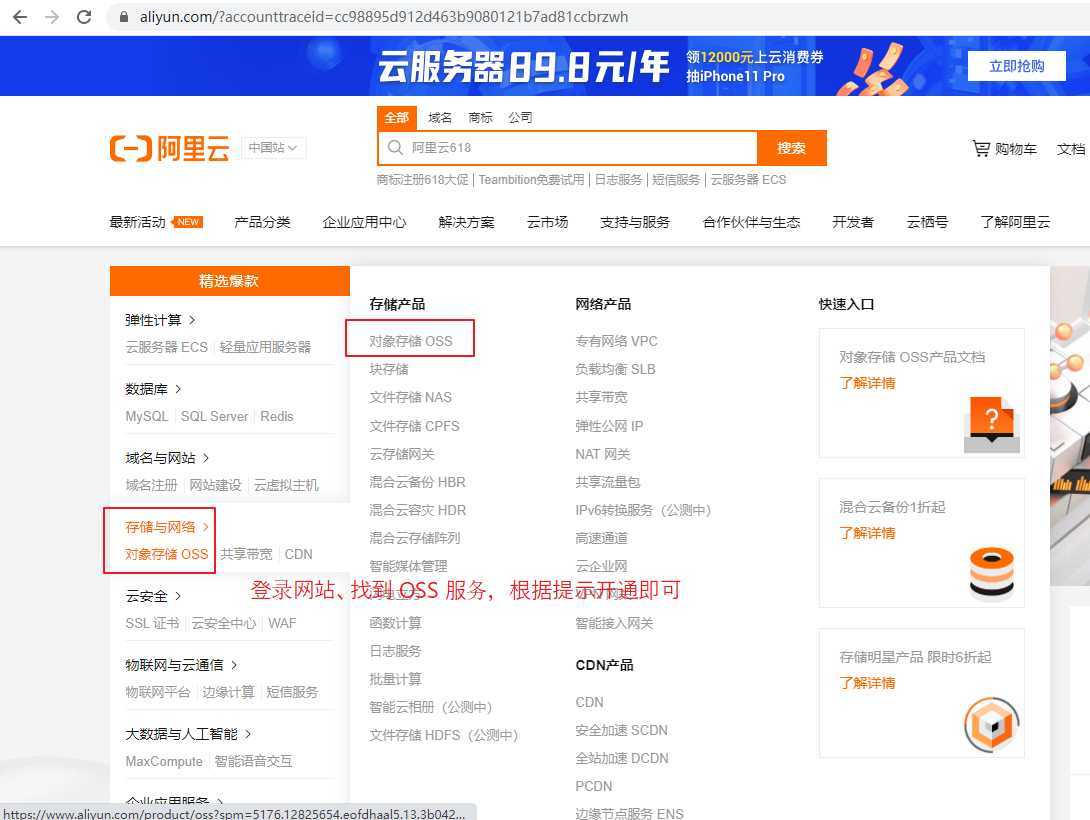Screen dimensions: 1090x820
Task: Open the 弹性公网 IP link
Action: [609, 426]
